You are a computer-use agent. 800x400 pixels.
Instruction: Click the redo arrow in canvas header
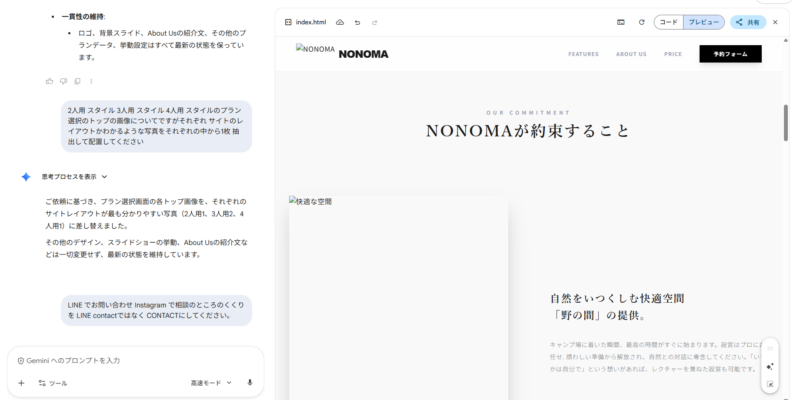tap(374, 22)
